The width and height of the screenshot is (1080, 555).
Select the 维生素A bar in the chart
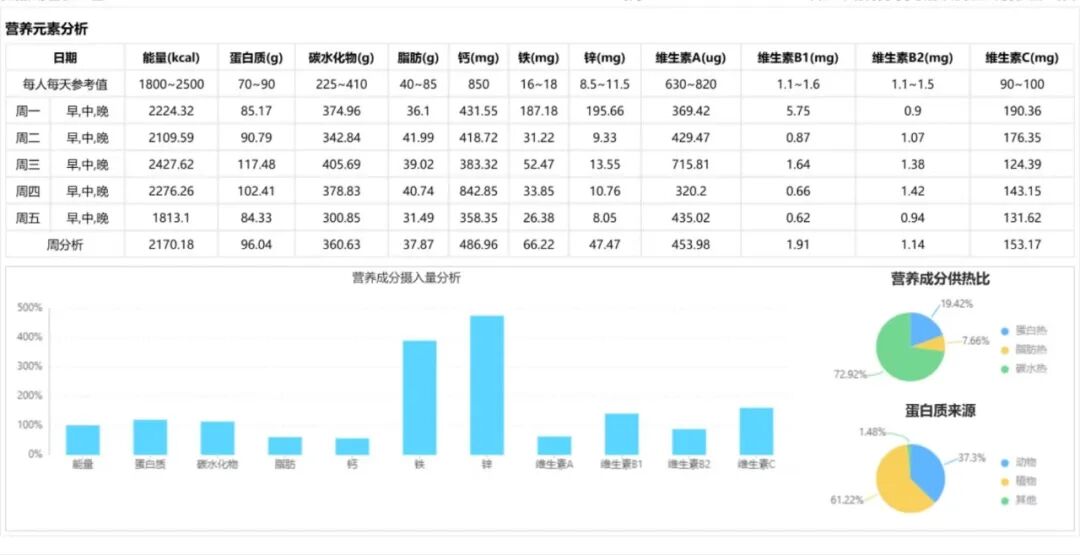pyautogui.click(x=554, y=445)
